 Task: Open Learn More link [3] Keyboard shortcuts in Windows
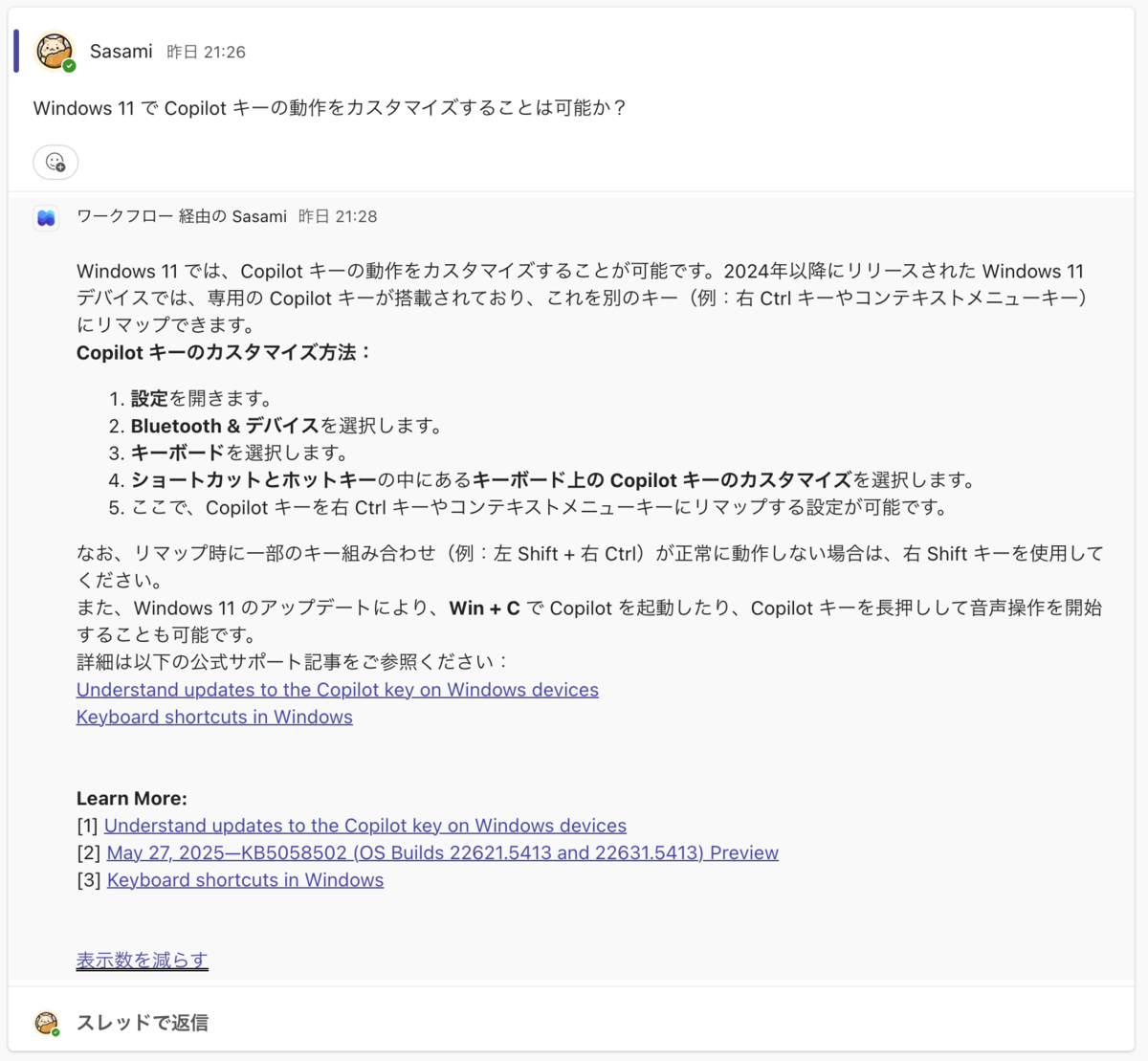(x=245, y=879)
